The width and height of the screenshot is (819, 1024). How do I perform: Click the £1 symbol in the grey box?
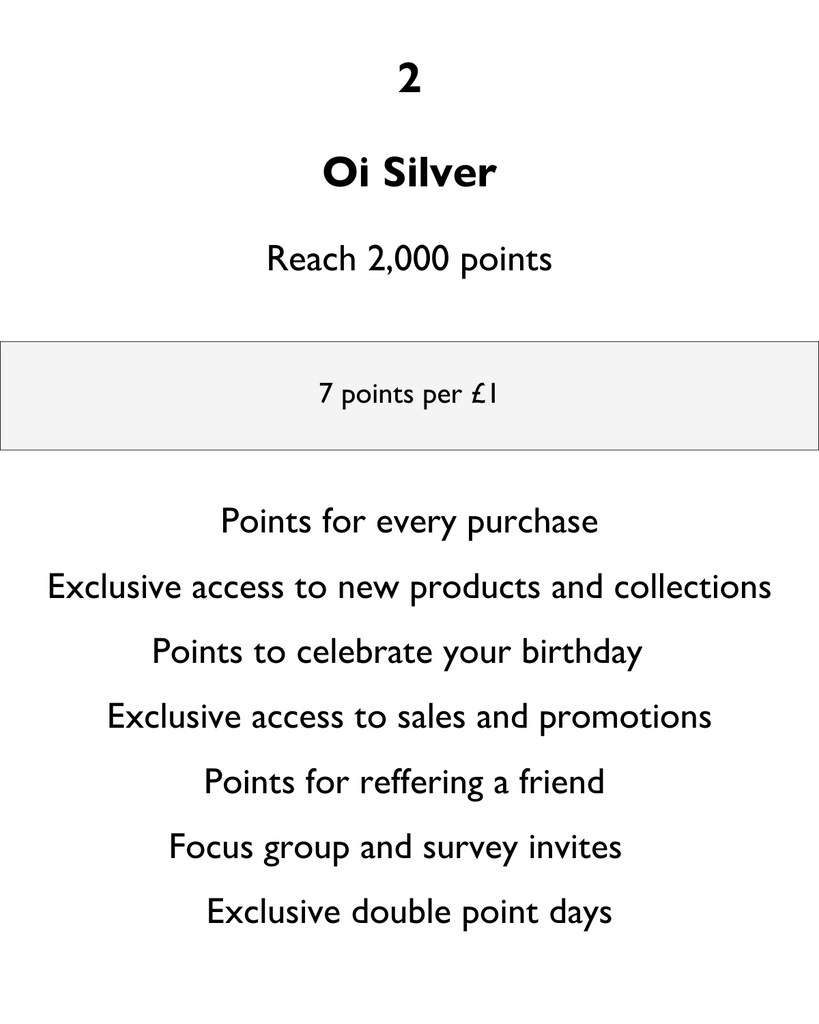(x=484, y=394)
